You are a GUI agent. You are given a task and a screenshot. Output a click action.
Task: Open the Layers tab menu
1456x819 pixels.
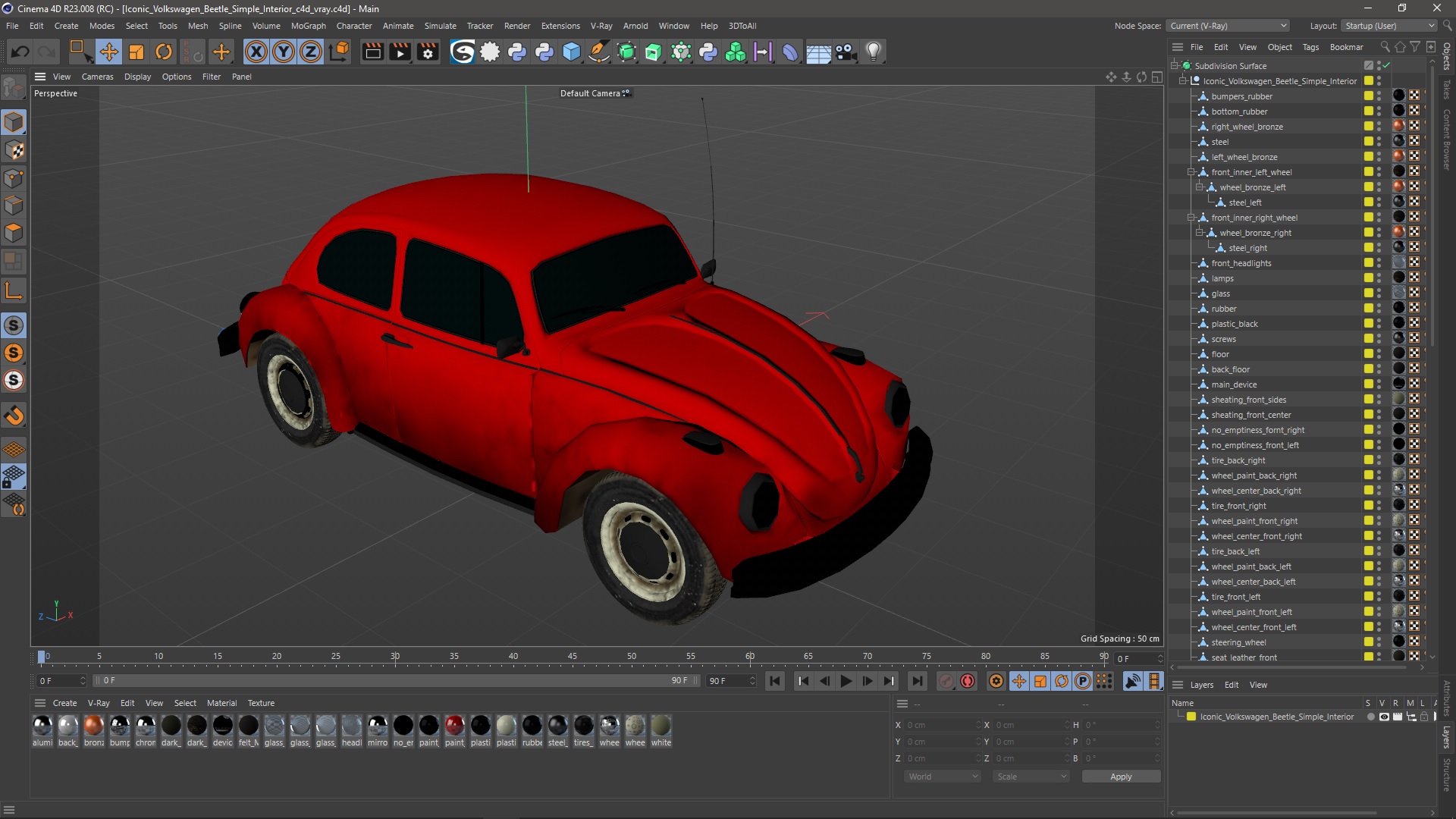(1201, 685)
